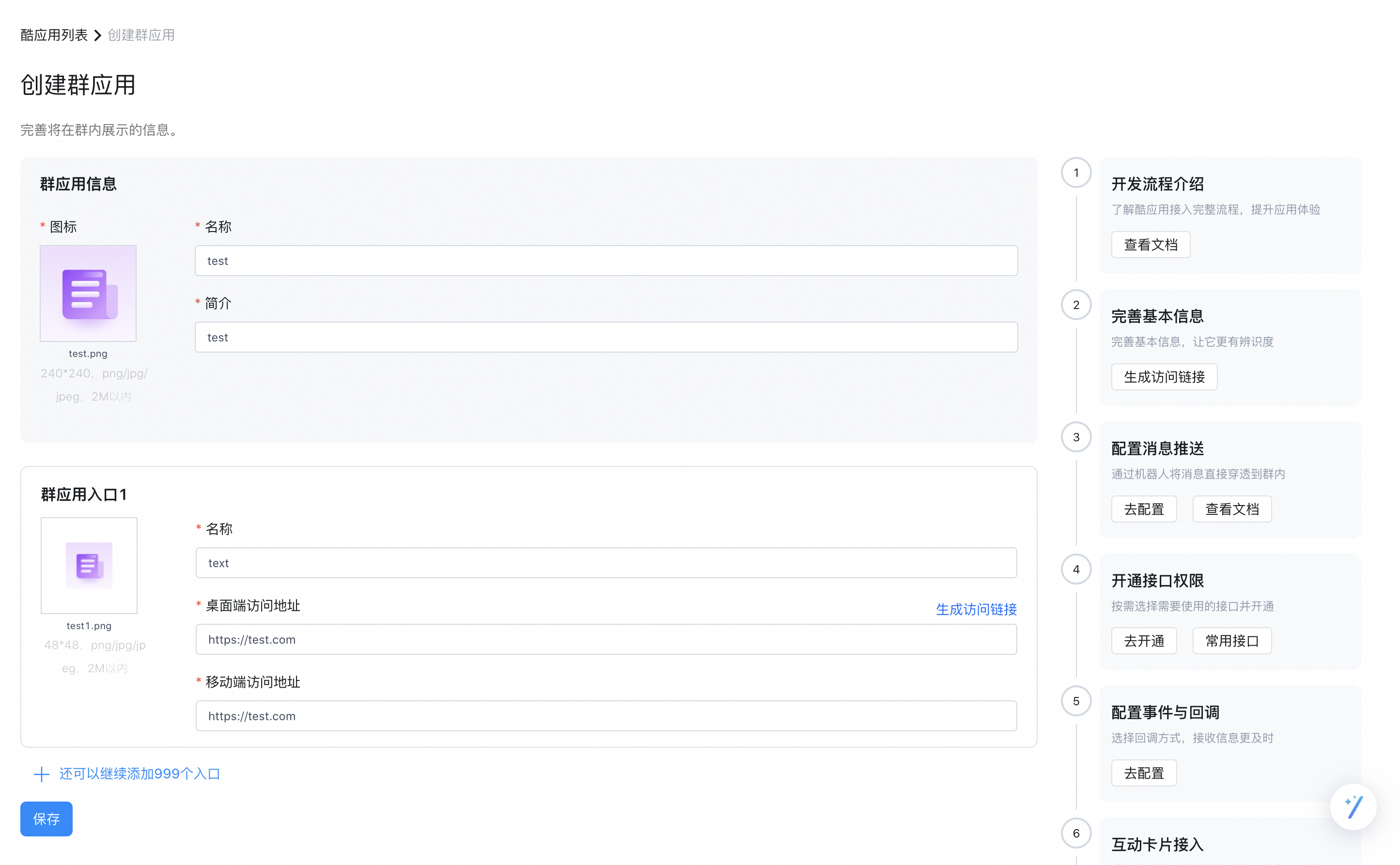Focus the 桌面端访问地址 input field

606,639
